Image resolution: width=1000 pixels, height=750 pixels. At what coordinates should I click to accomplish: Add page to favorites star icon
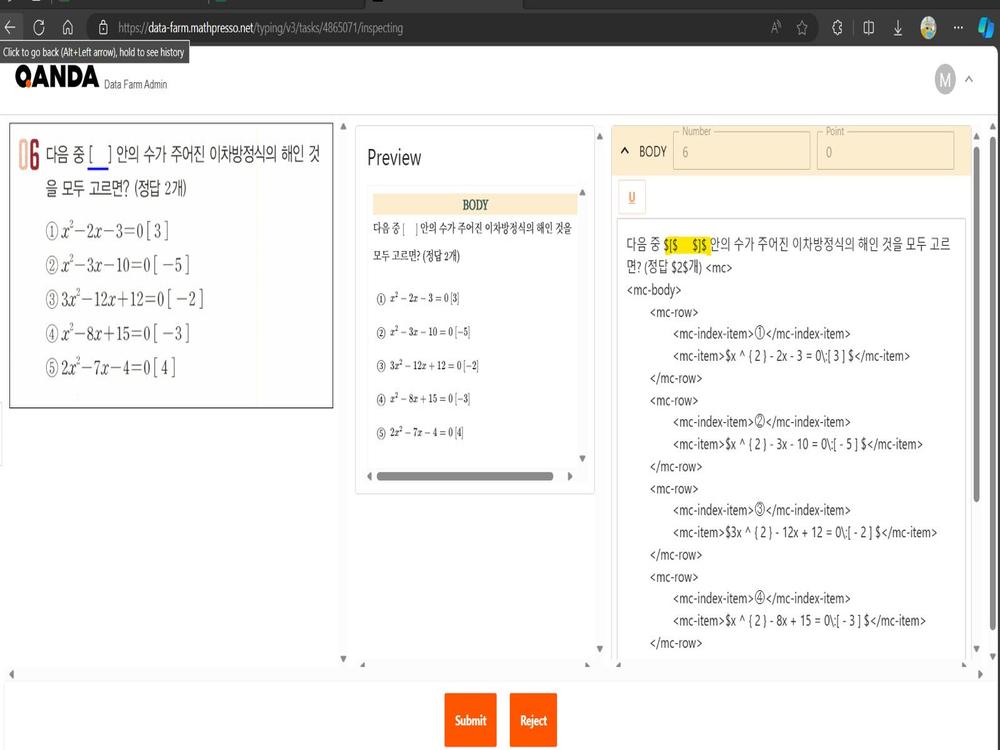pyautogui.click(x=802, y=27)
